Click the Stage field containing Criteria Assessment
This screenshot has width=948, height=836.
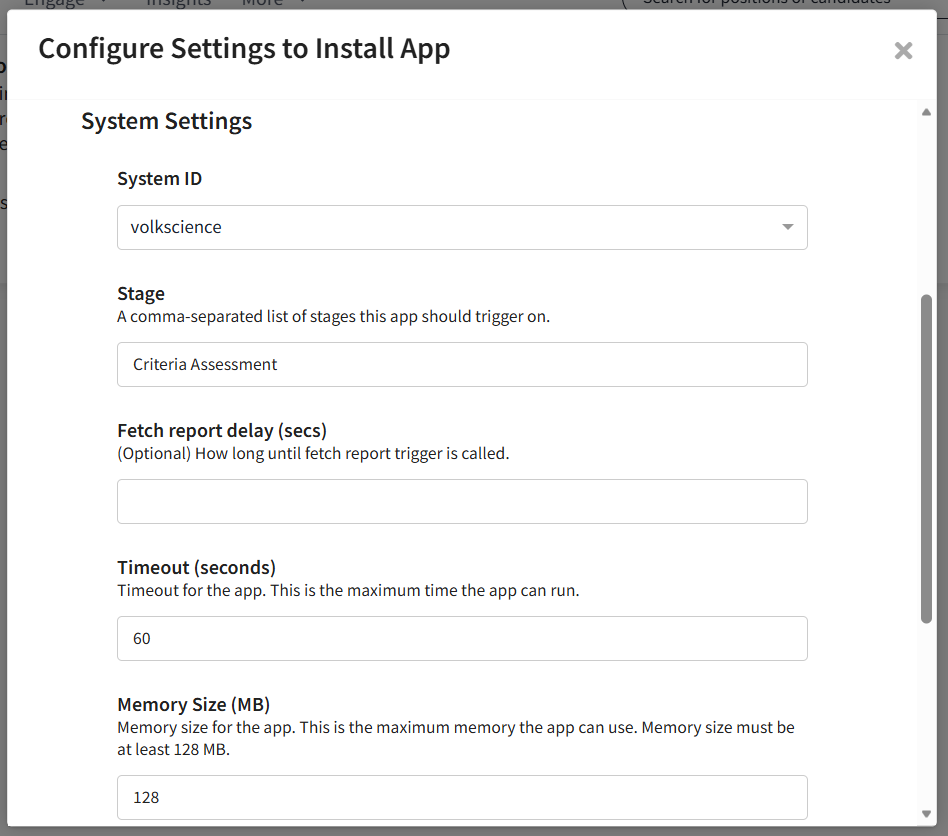(462, 365)
